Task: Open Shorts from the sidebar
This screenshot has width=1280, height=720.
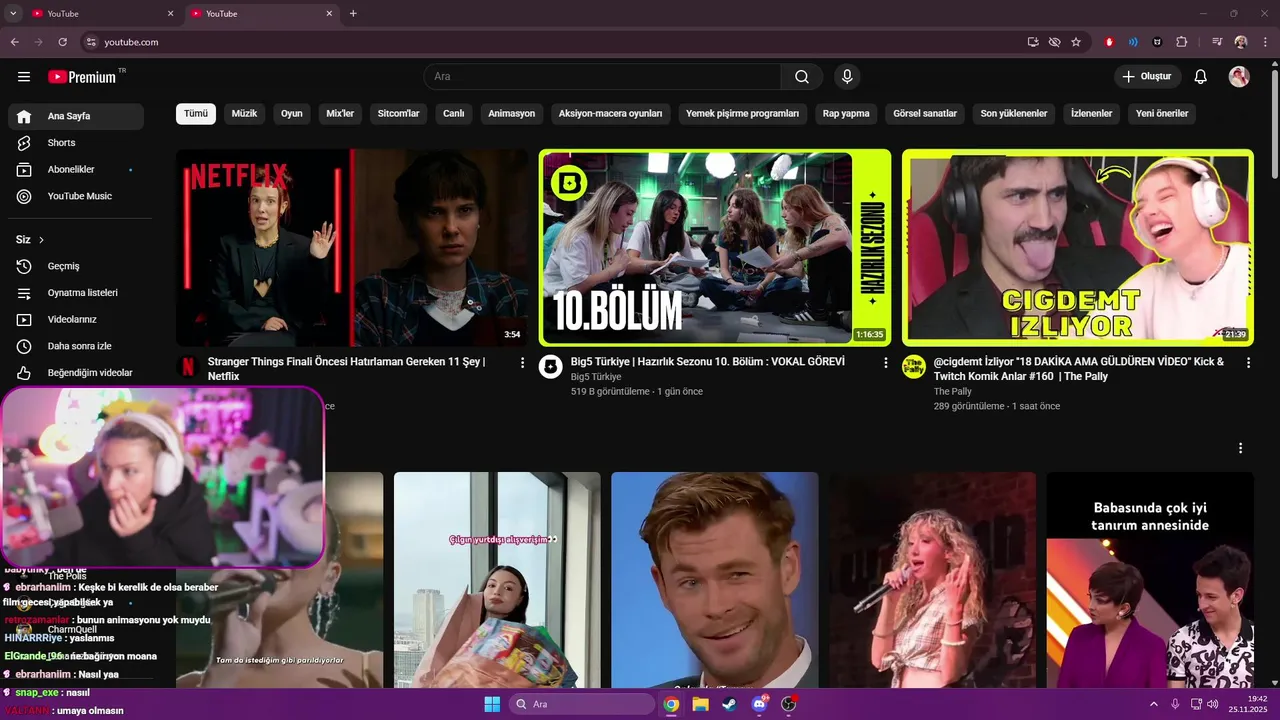Action: (76, 143)
